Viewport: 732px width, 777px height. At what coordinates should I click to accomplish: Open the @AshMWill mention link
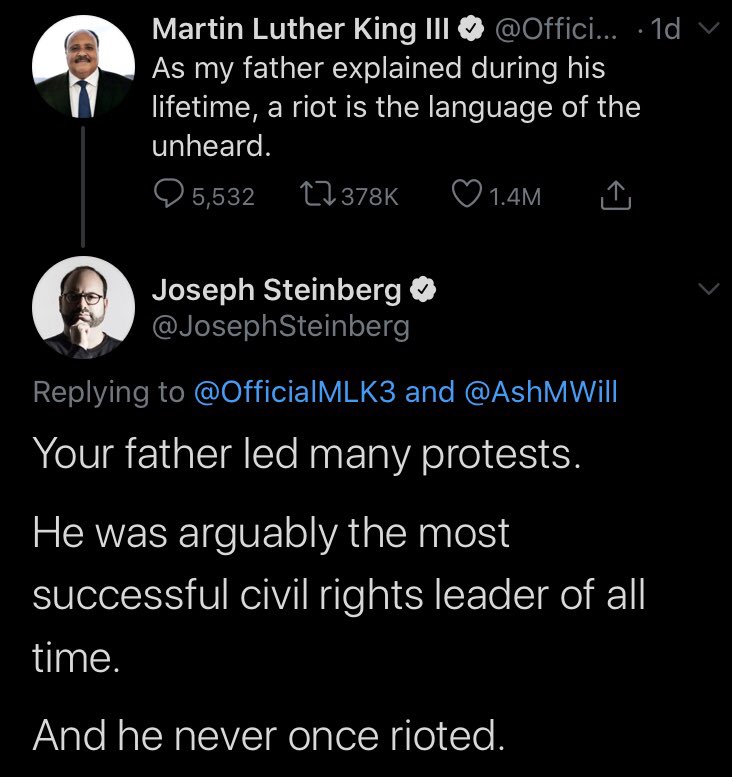click(x=541, y=392)
